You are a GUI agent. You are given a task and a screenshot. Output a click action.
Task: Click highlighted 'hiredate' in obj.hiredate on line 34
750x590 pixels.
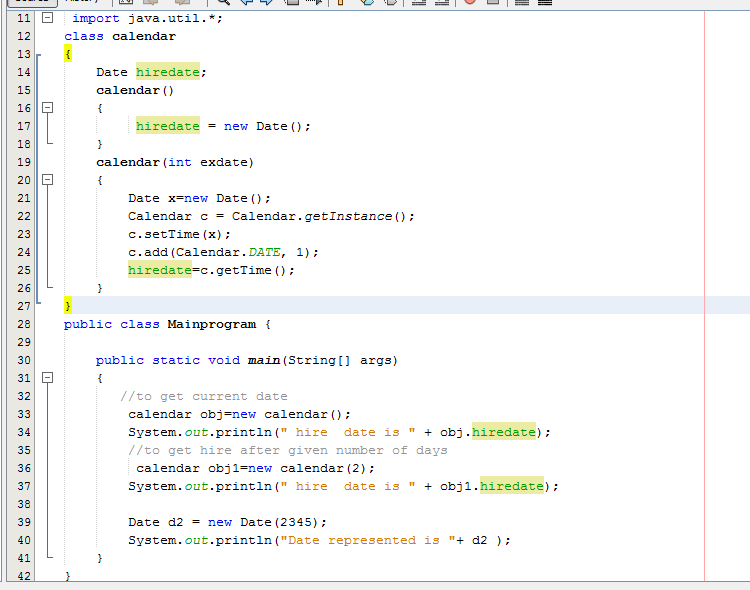[504, 432]
